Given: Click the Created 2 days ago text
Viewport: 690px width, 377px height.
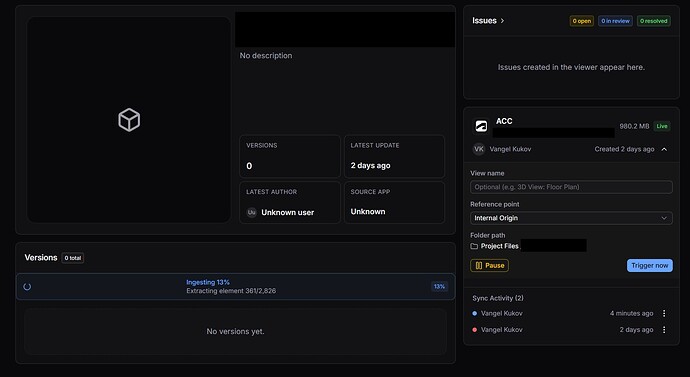Looking at the screenshot, I should [x=624, y=149].
